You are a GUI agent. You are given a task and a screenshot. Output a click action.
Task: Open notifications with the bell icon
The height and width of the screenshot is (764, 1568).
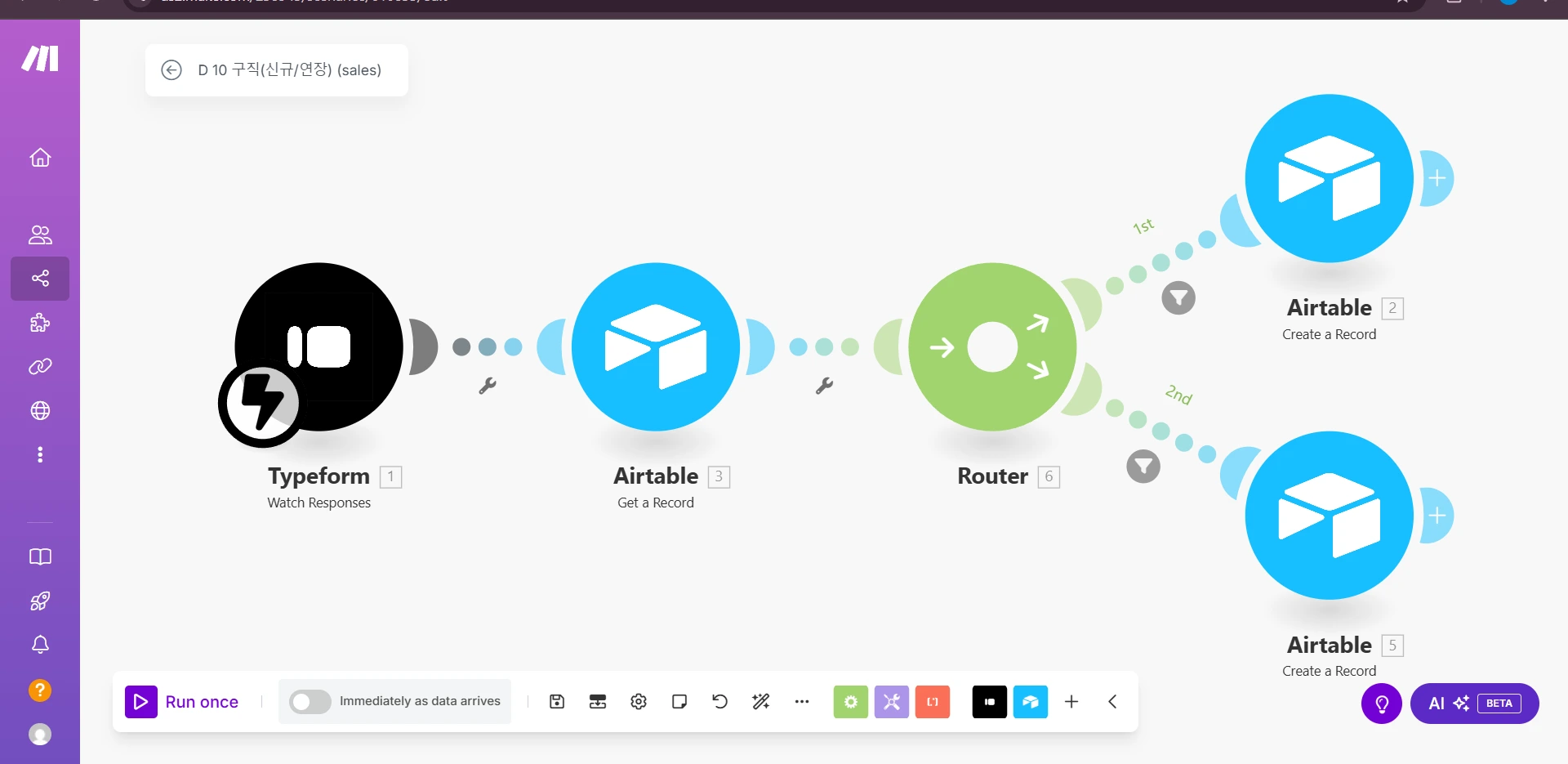(39, 645)
